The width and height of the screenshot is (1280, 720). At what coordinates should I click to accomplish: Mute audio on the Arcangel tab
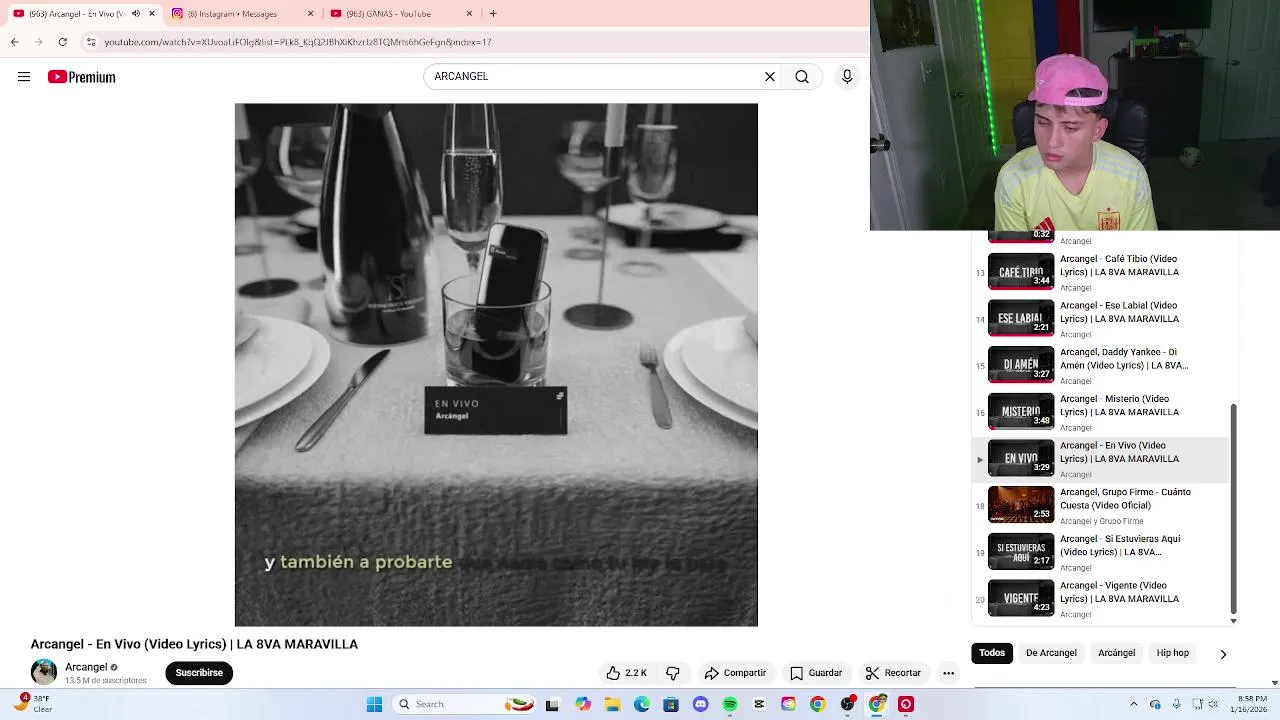coord(136,13)
